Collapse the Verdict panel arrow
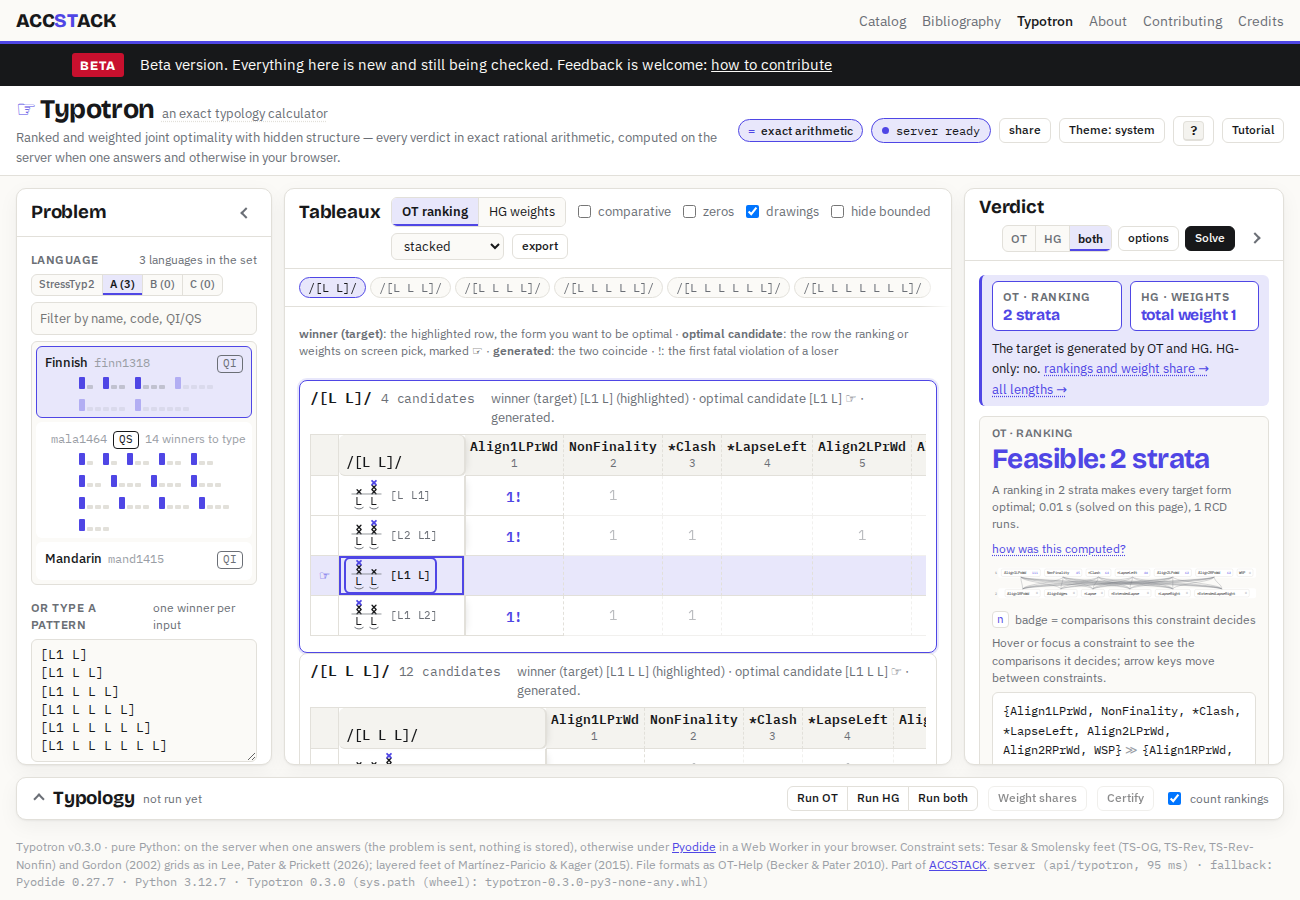 click(1257, 238)
